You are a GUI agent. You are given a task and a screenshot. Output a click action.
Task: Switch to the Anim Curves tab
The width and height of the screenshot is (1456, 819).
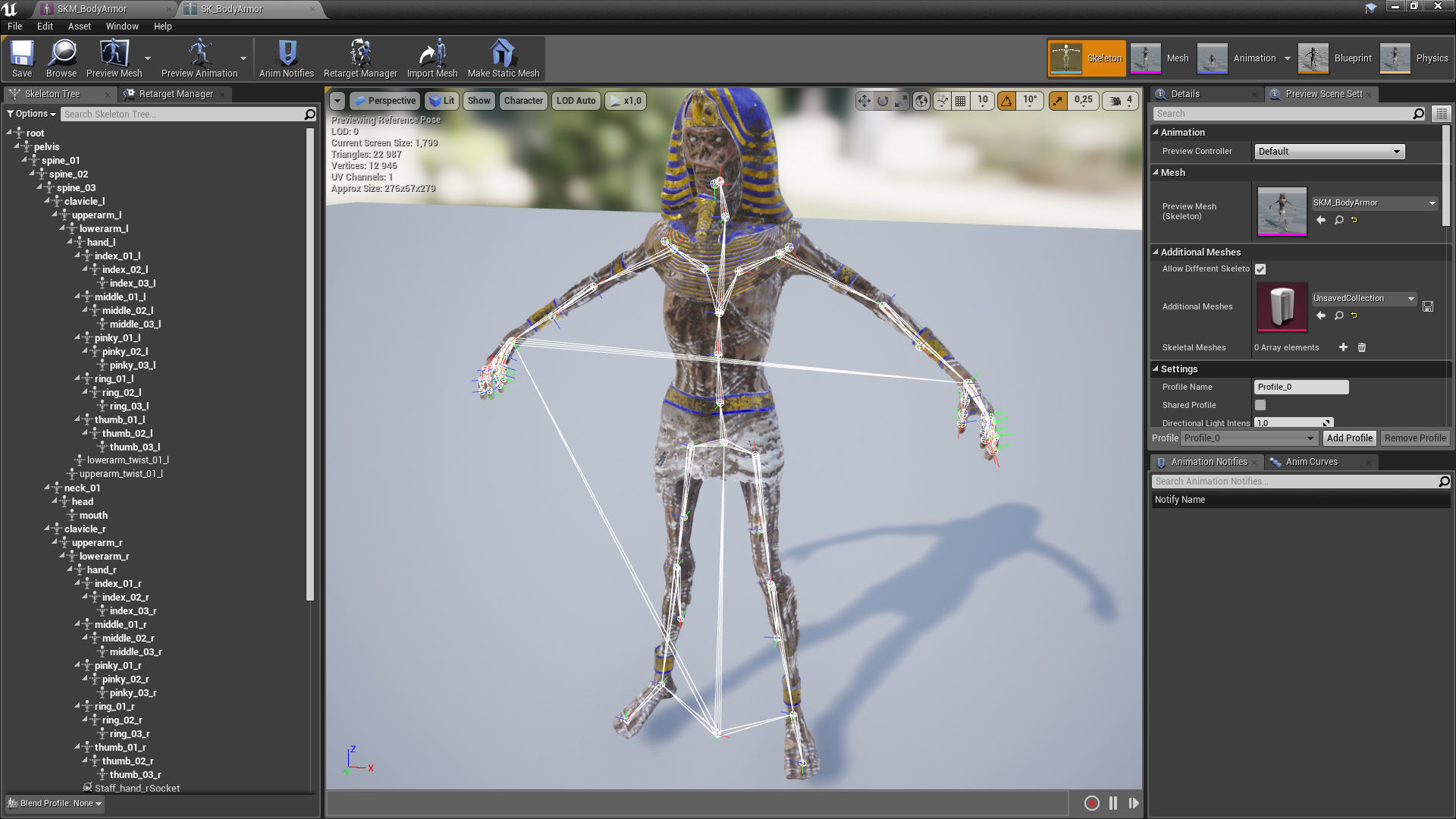click(1311, 462)
